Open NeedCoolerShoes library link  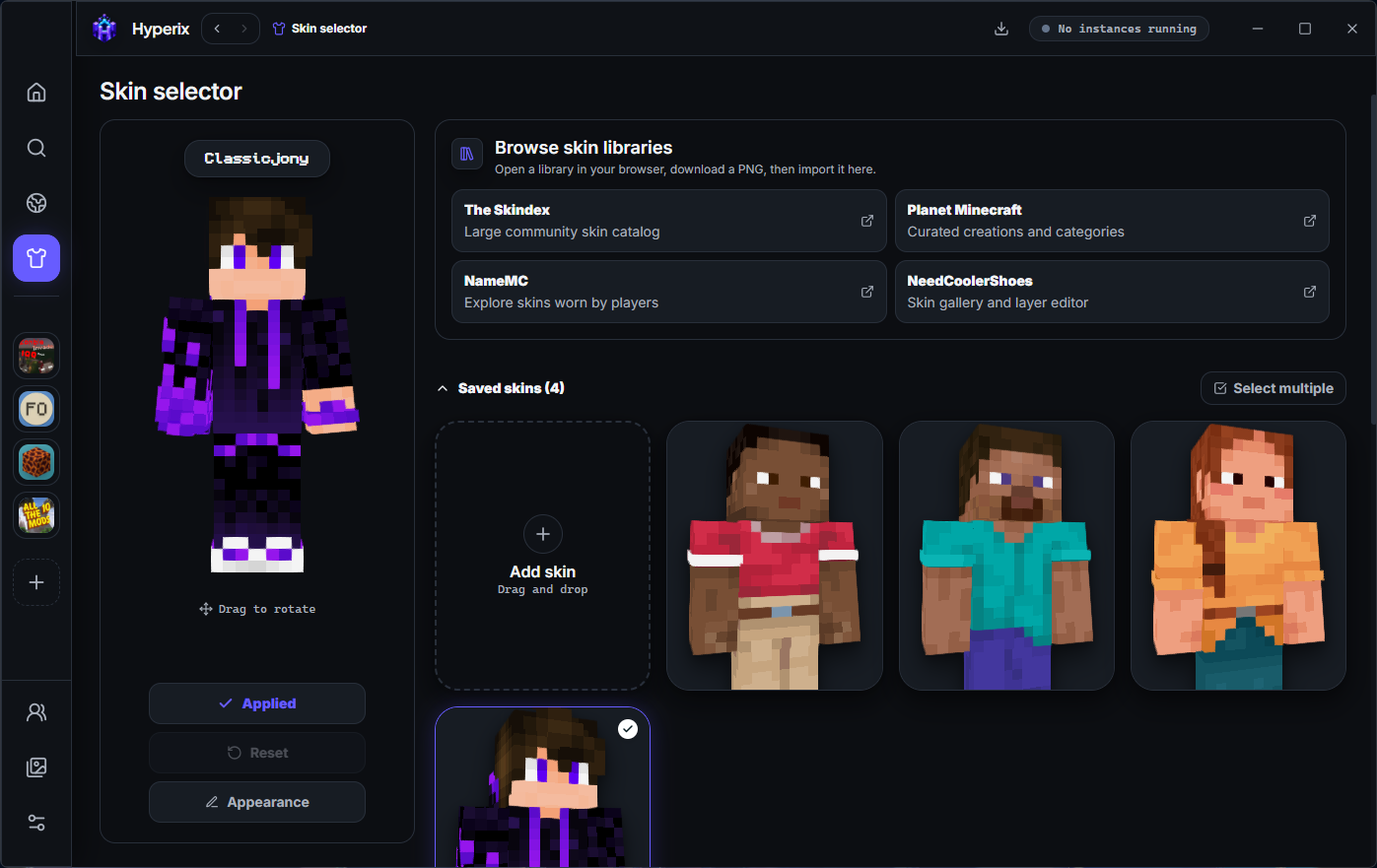tap(1112, 292)
